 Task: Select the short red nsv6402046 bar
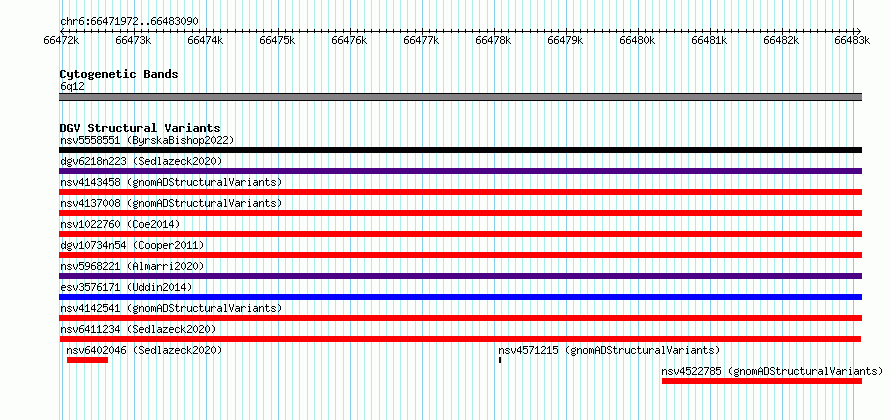point(87,360)
